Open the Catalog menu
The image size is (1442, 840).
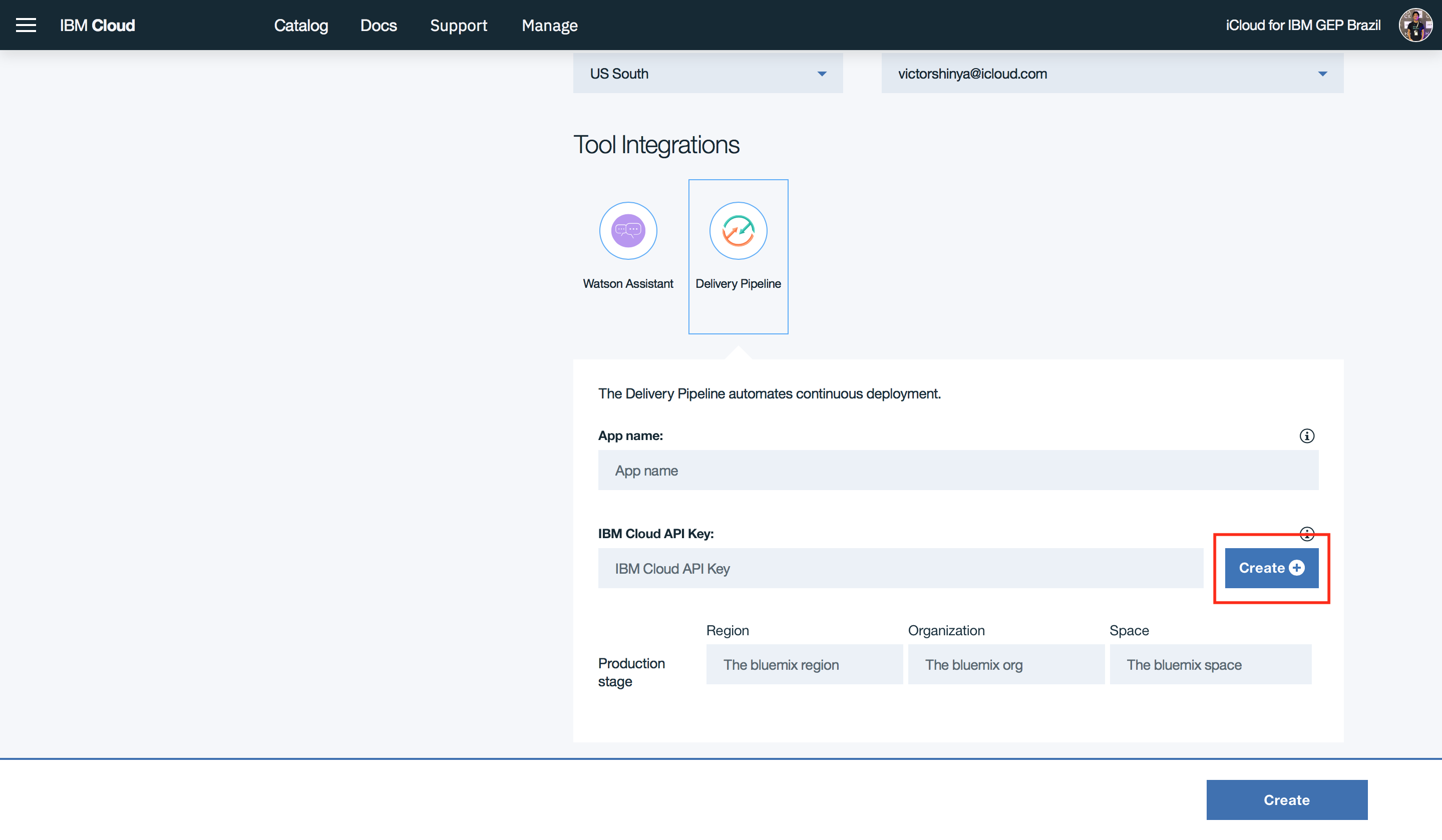click(x=301, y=25)
